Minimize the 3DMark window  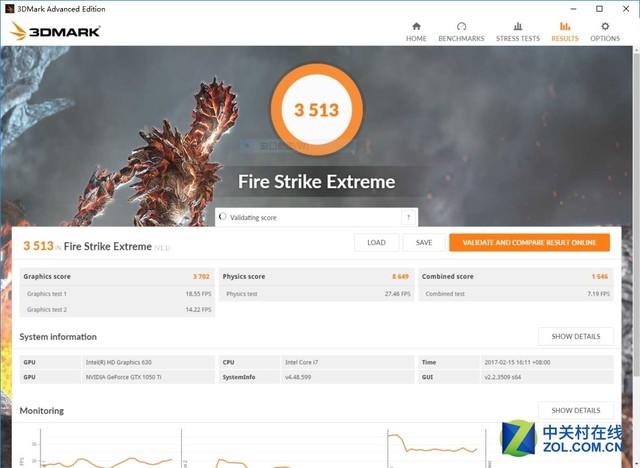coord(573,9)
